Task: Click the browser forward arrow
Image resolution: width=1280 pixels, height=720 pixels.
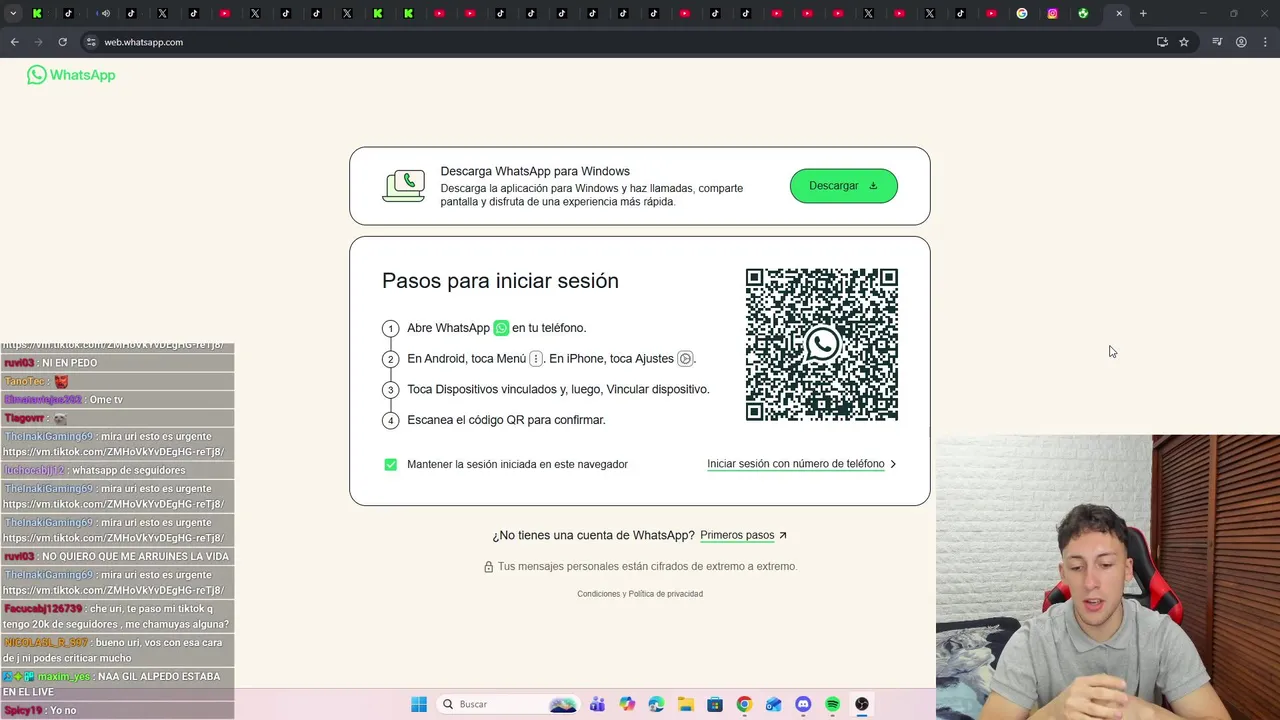Action: coord(39,42)
